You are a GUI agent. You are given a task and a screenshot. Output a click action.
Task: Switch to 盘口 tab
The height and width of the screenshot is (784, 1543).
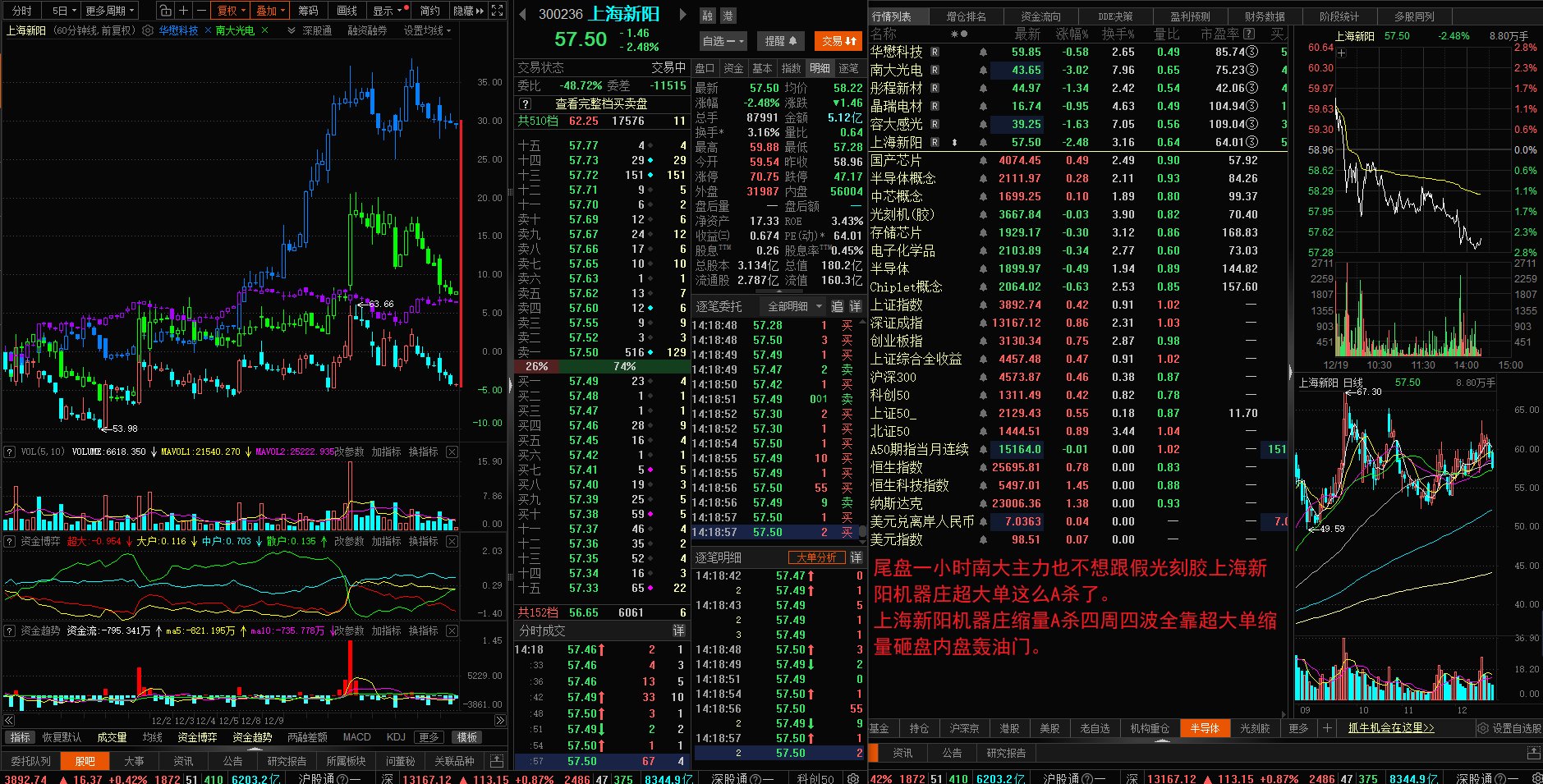pyautogui.click(x=705, y=68)
